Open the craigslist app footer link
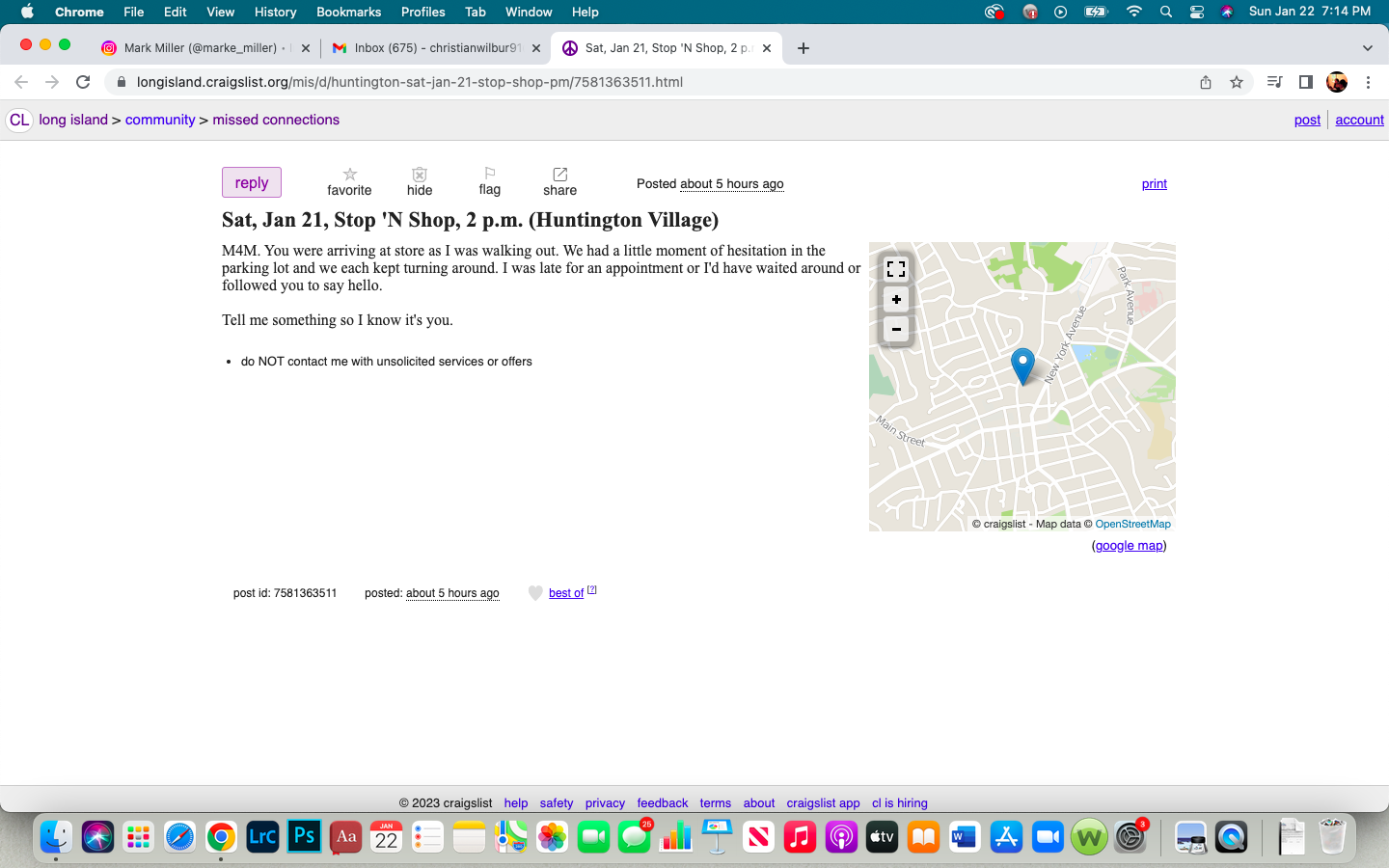Viewport: 1389px width, 868px height. (823, 803)
